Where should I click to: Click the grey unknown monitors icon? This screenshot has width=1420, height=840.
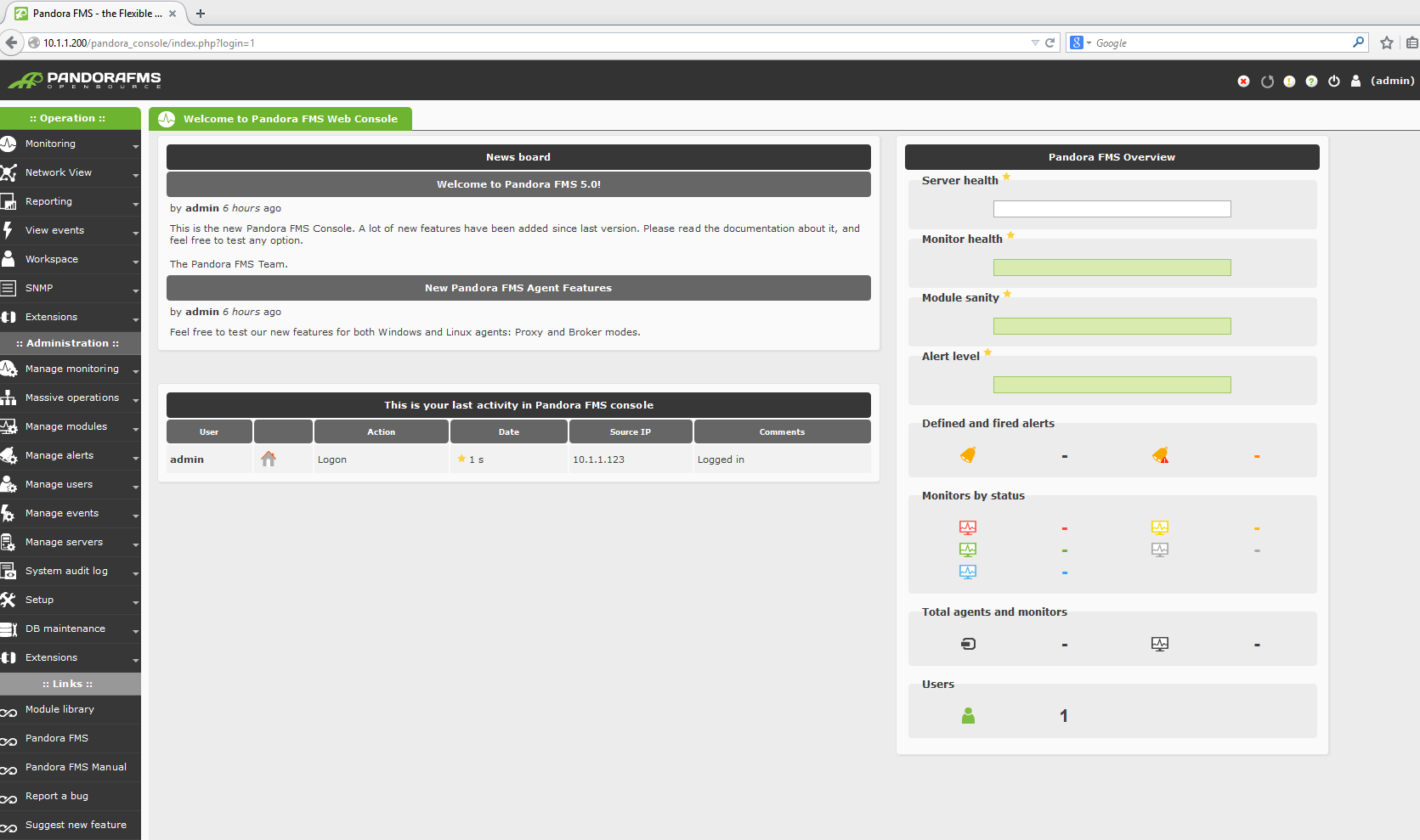pyautogui.click(x=1160, y=550)
